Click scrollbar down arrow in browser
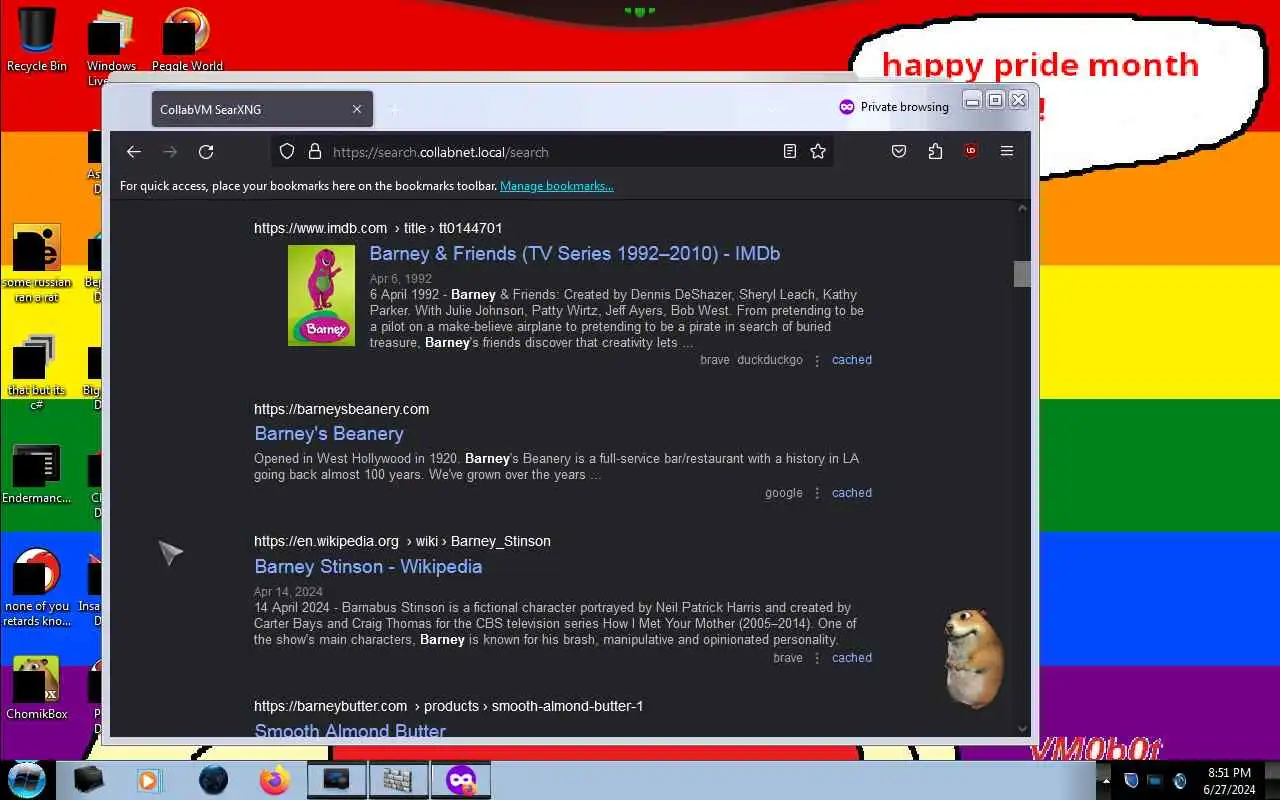Image resolution: width=1280 pixels, height=800 pixels. tap(1022, 729)
